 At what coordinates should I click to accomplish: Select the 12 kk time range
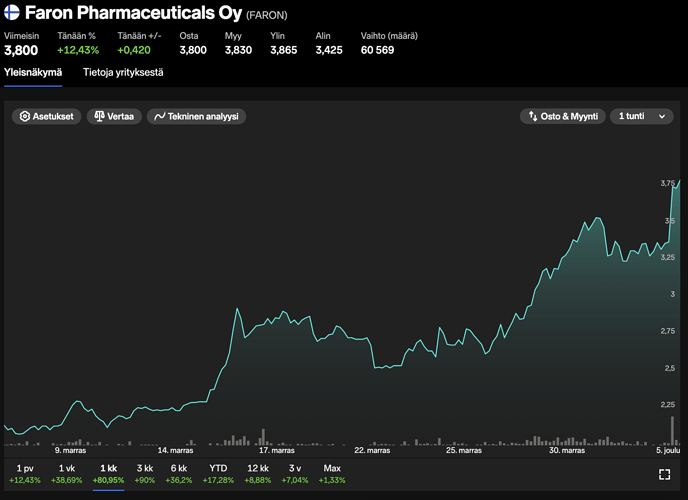pos(258,474)
